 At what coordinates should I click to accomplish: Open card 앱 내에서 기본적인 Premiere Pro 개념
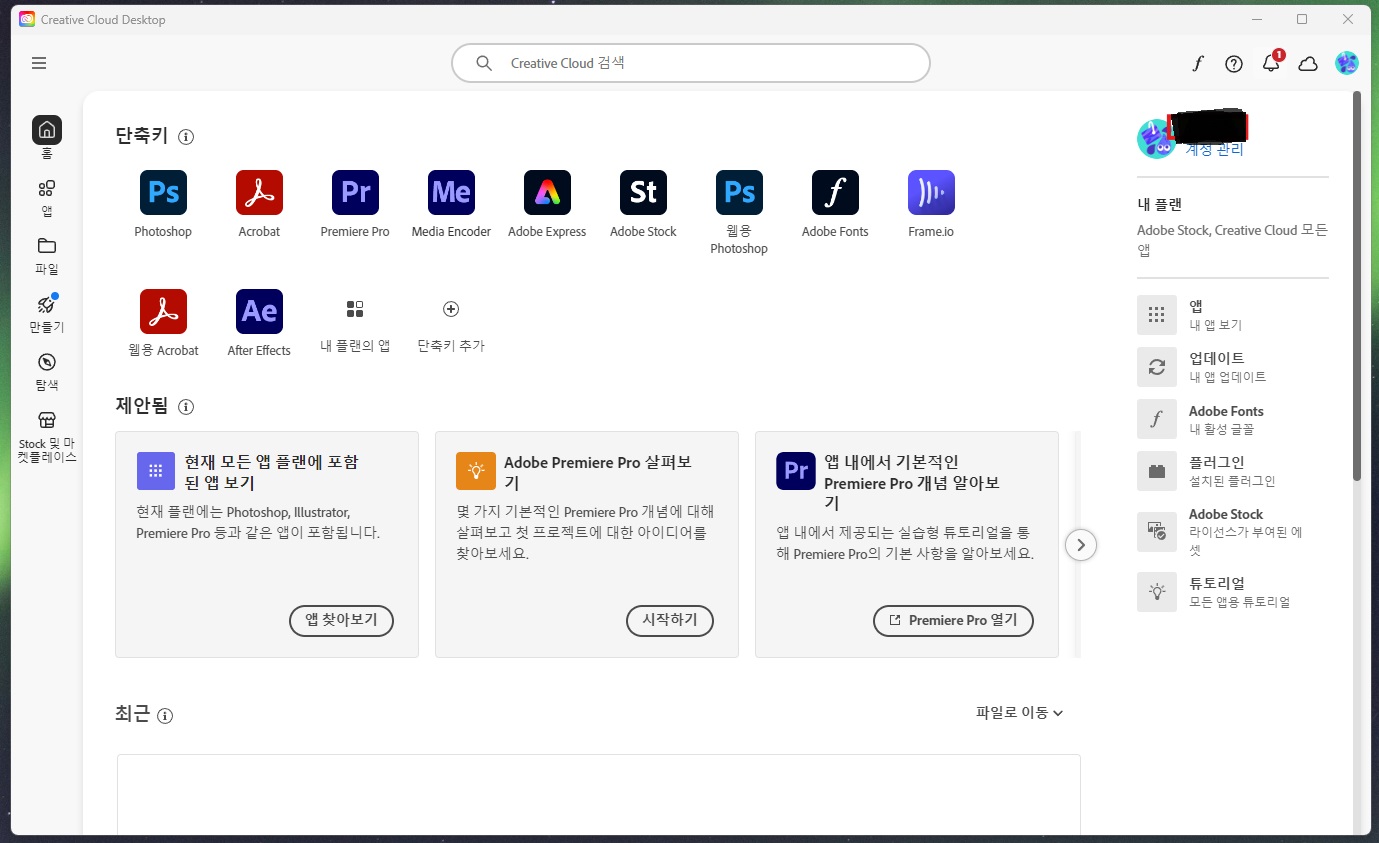coord(907,544)
